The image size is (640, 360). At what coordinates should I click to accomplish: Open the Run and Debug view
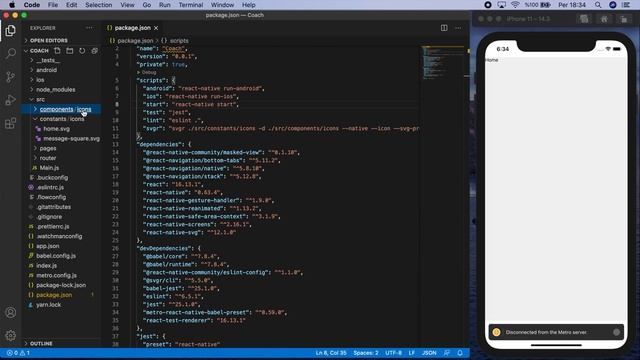[11, 100]
